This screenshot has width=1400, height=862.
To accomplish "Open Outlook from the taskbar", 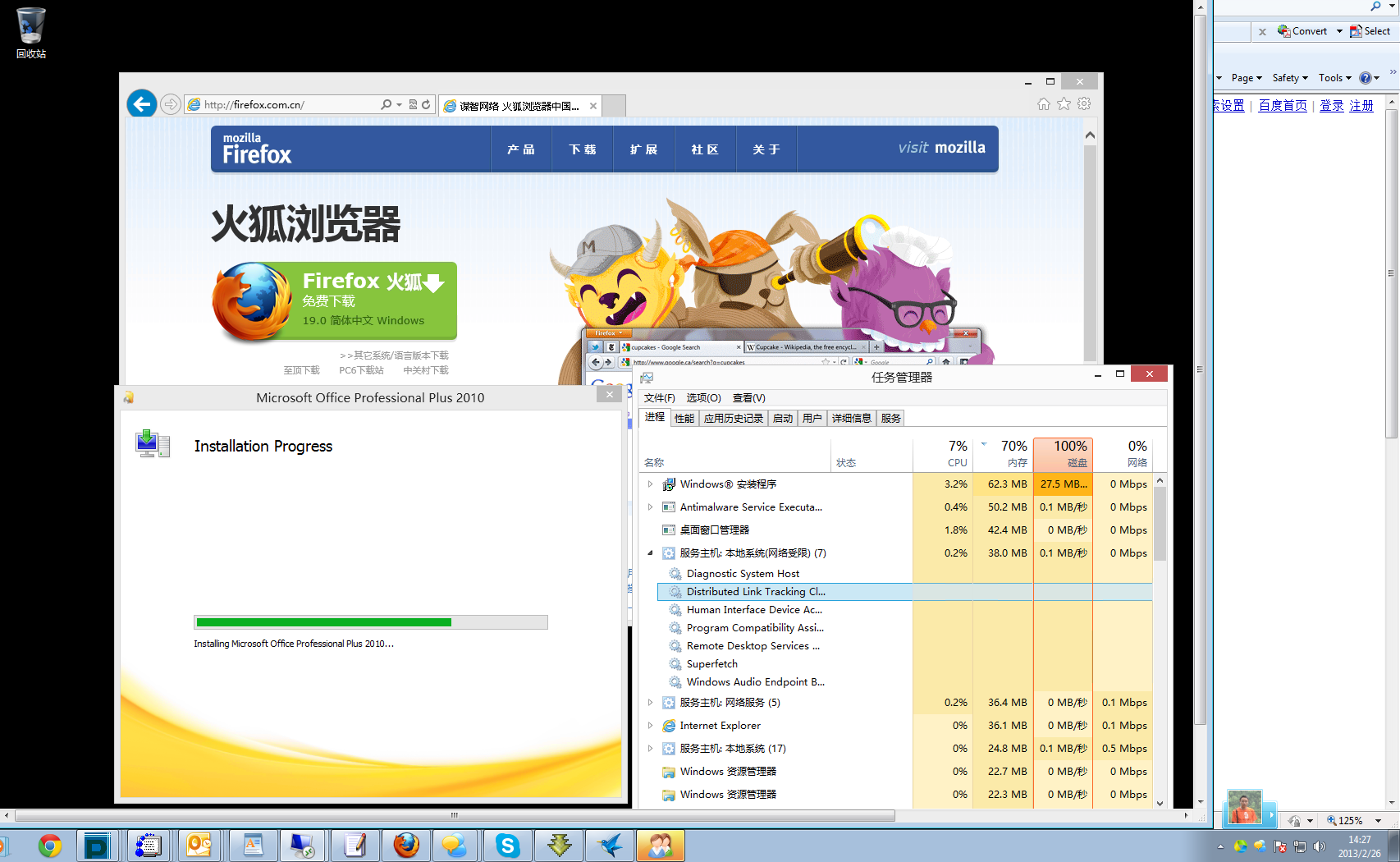I will click(x=199, y=846).
